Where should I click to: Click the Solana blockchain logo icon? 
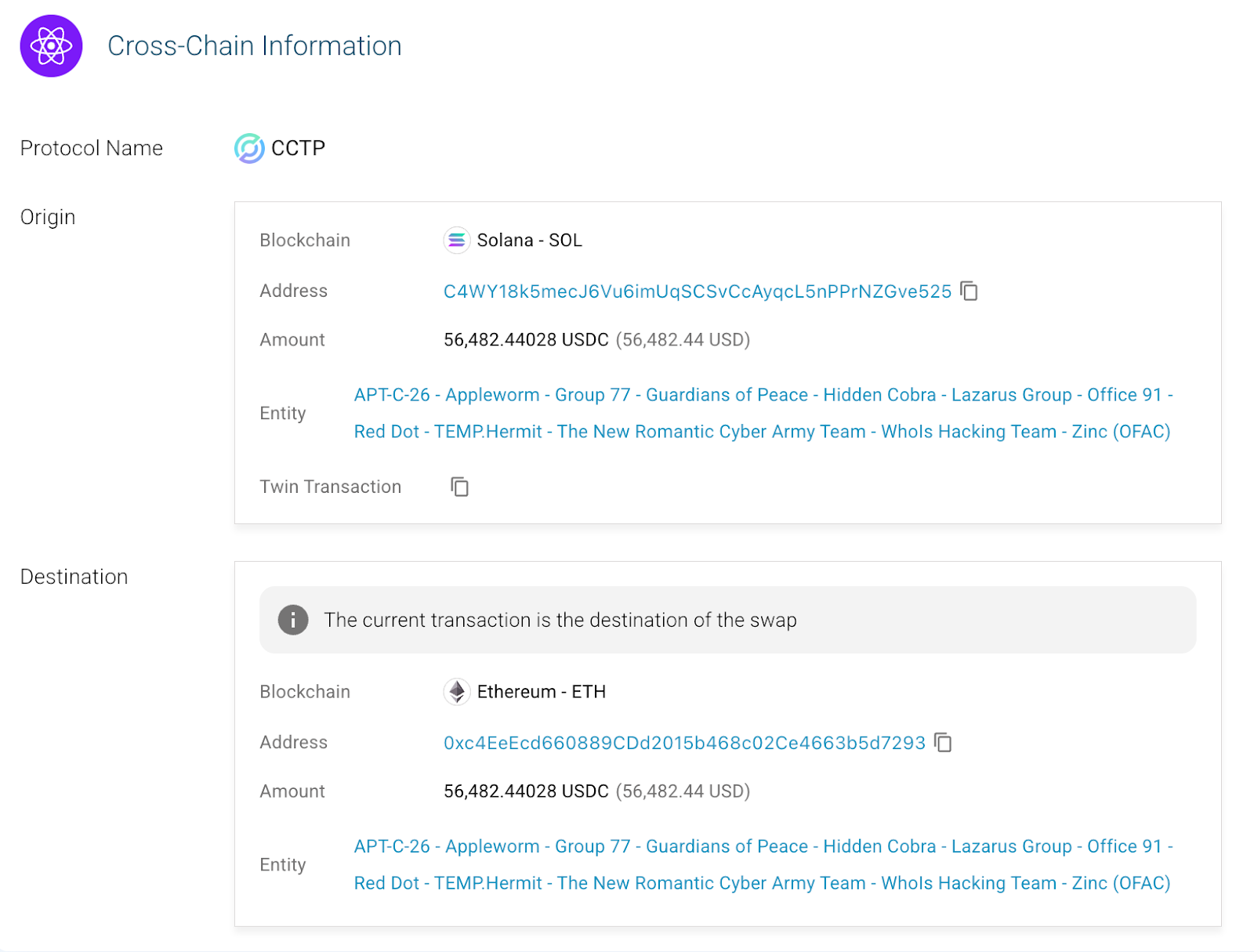456,241
